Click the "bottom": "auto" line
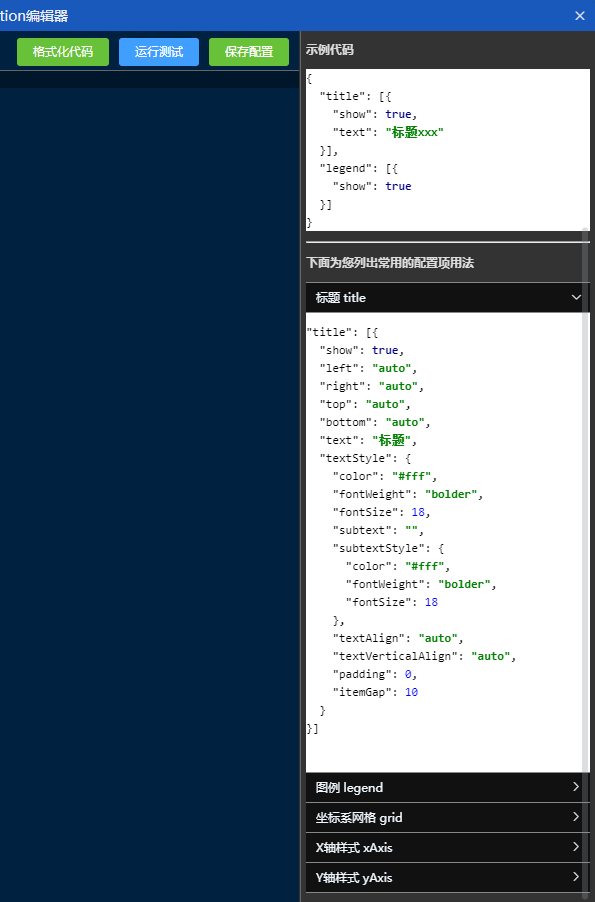This screenshot has height=902, width=595. pyautogui.click(x=375, y=422)
